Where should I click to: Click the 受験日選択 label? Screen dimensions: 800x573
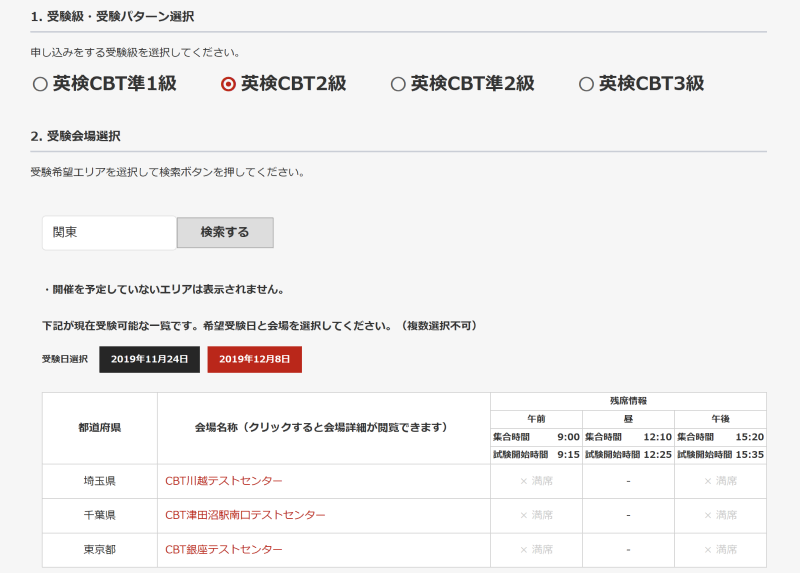click(x=65, y=359)
